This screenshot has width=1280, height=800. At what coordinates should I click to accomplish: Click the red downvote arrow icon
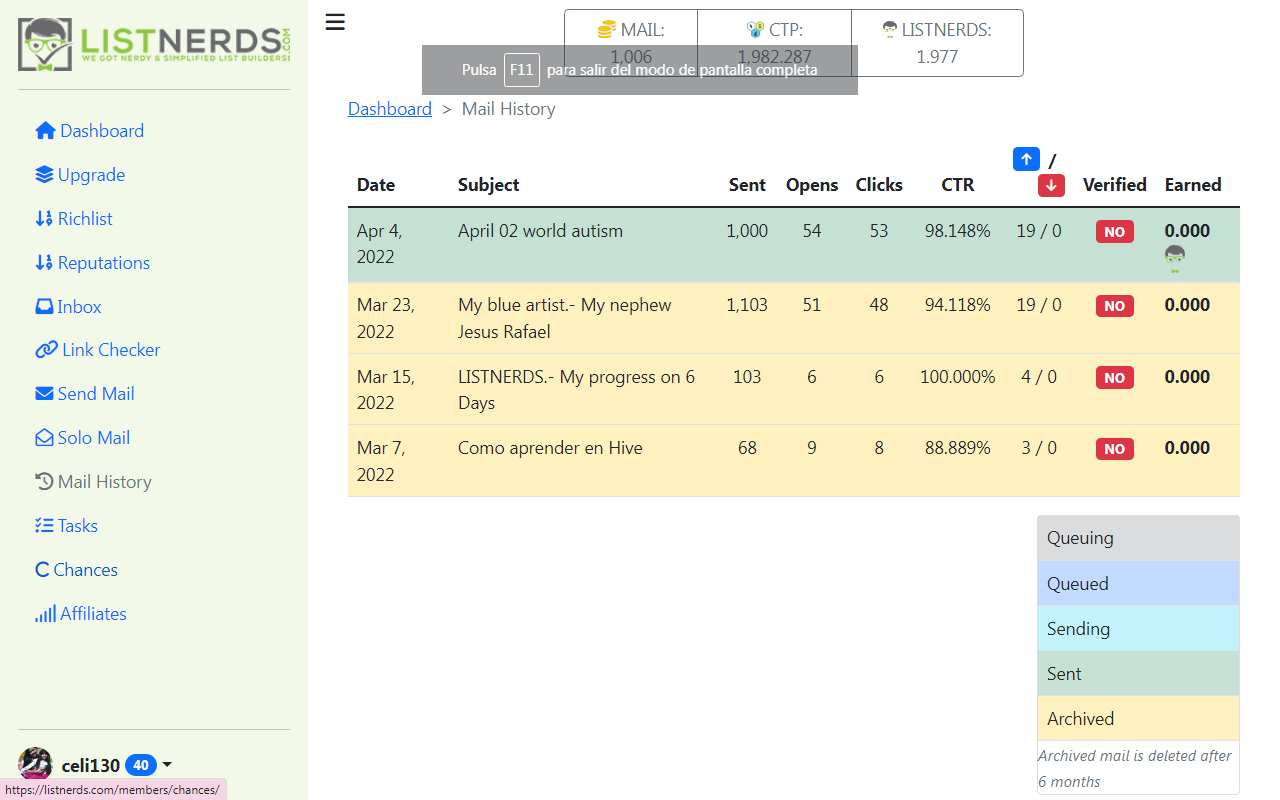1050,185
